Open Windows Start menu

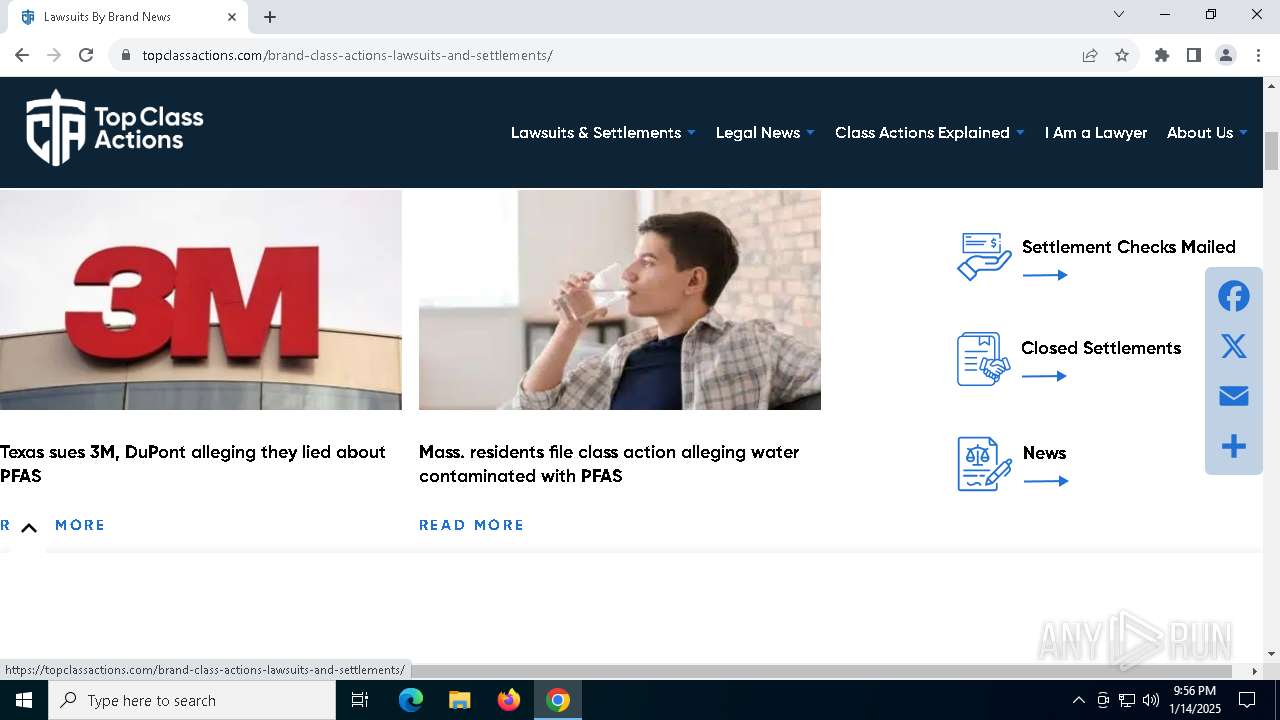[24, 700]
